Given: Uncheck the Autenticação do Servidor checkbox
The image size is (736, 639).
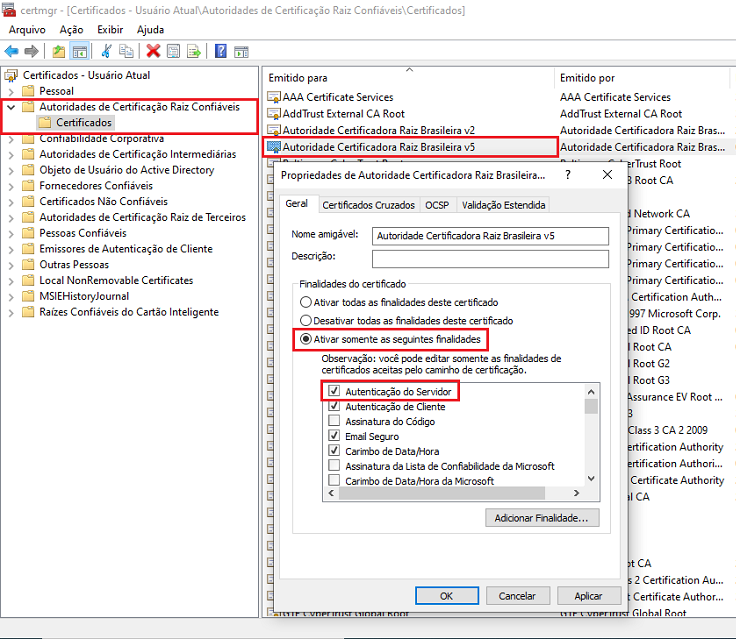Looking at the screenshot, I should [x=335, y=391].
